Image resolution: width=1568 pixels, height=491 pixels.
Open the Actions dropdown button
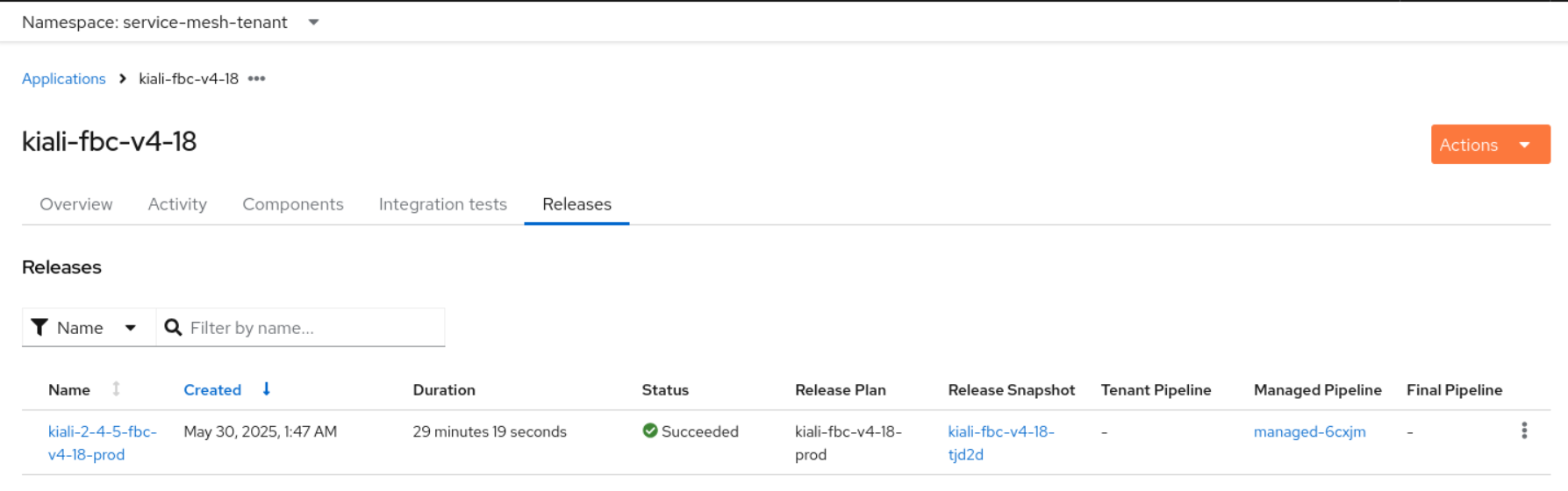(x=1490, y=145)
